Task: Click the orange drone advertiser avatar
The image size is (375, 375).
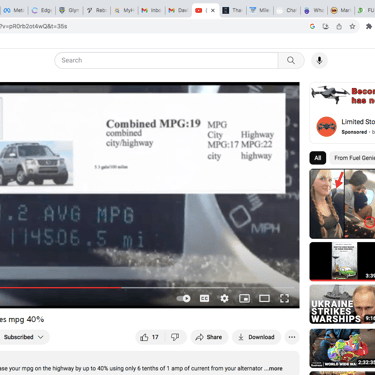Action: coord(326,127)
